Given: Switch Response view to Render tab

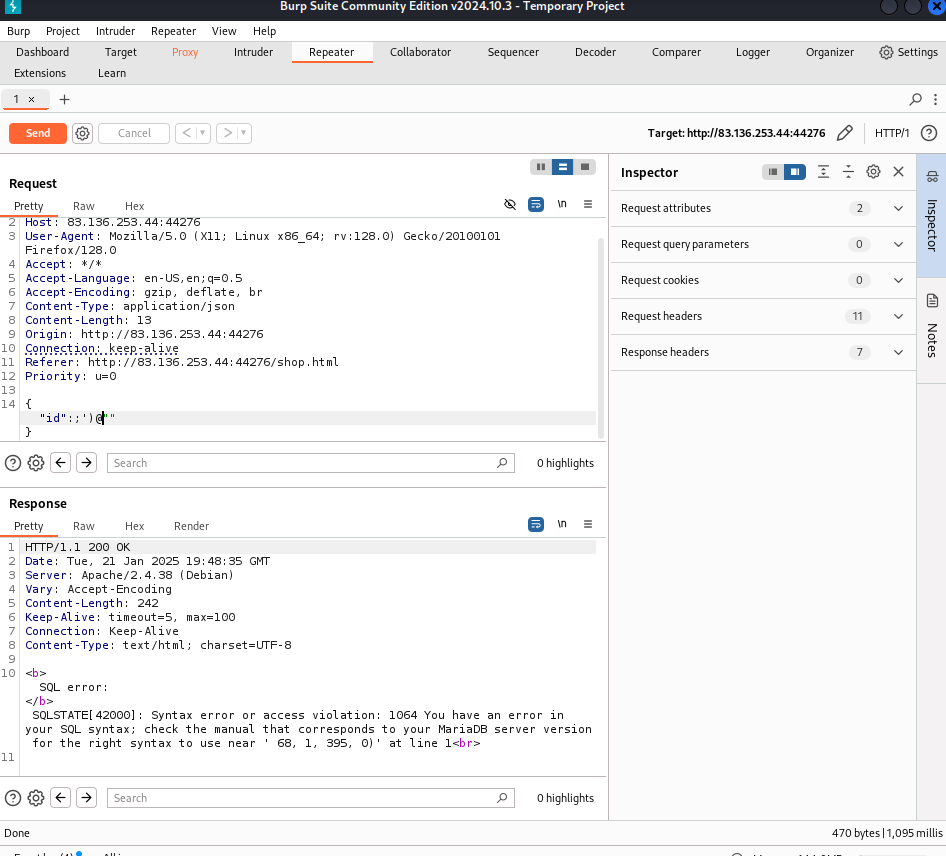Looking at the screenshot, I should (191, 526).
